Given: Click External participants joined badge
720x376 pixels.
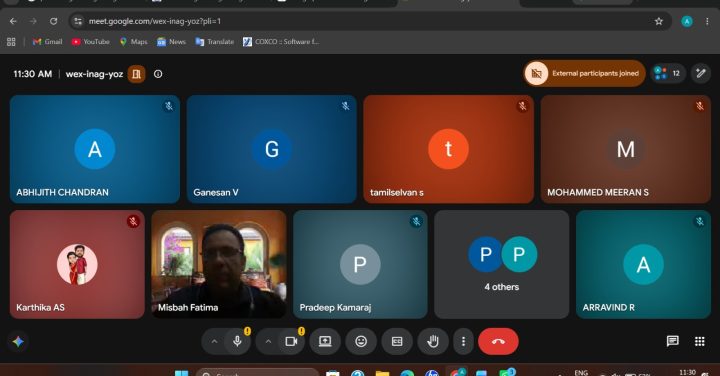Looking at the screenshot, I should click(x=585, y=73).
